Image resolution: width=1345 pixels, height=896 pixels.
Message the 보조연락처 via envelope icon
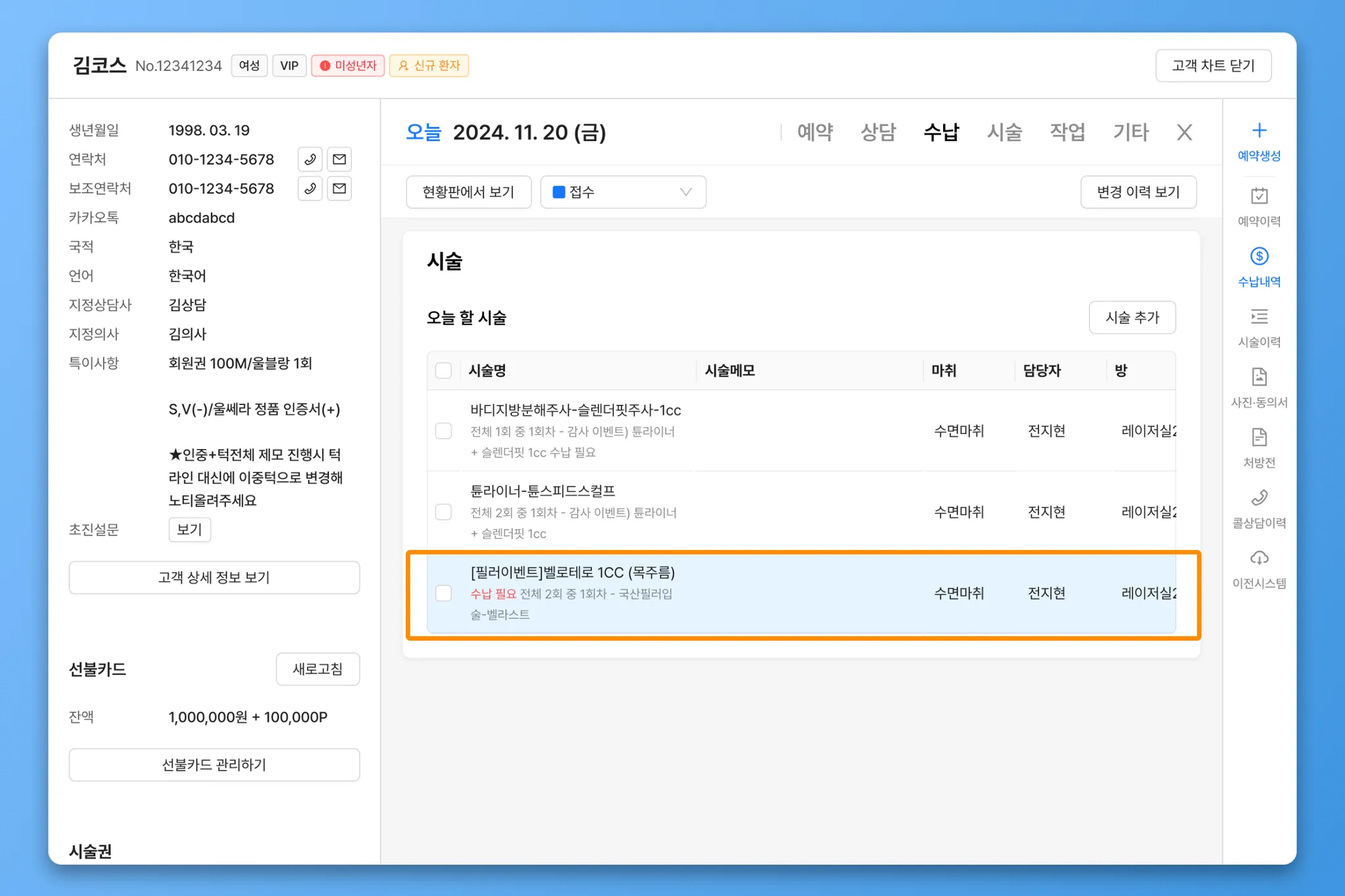(x=339, y=188)
